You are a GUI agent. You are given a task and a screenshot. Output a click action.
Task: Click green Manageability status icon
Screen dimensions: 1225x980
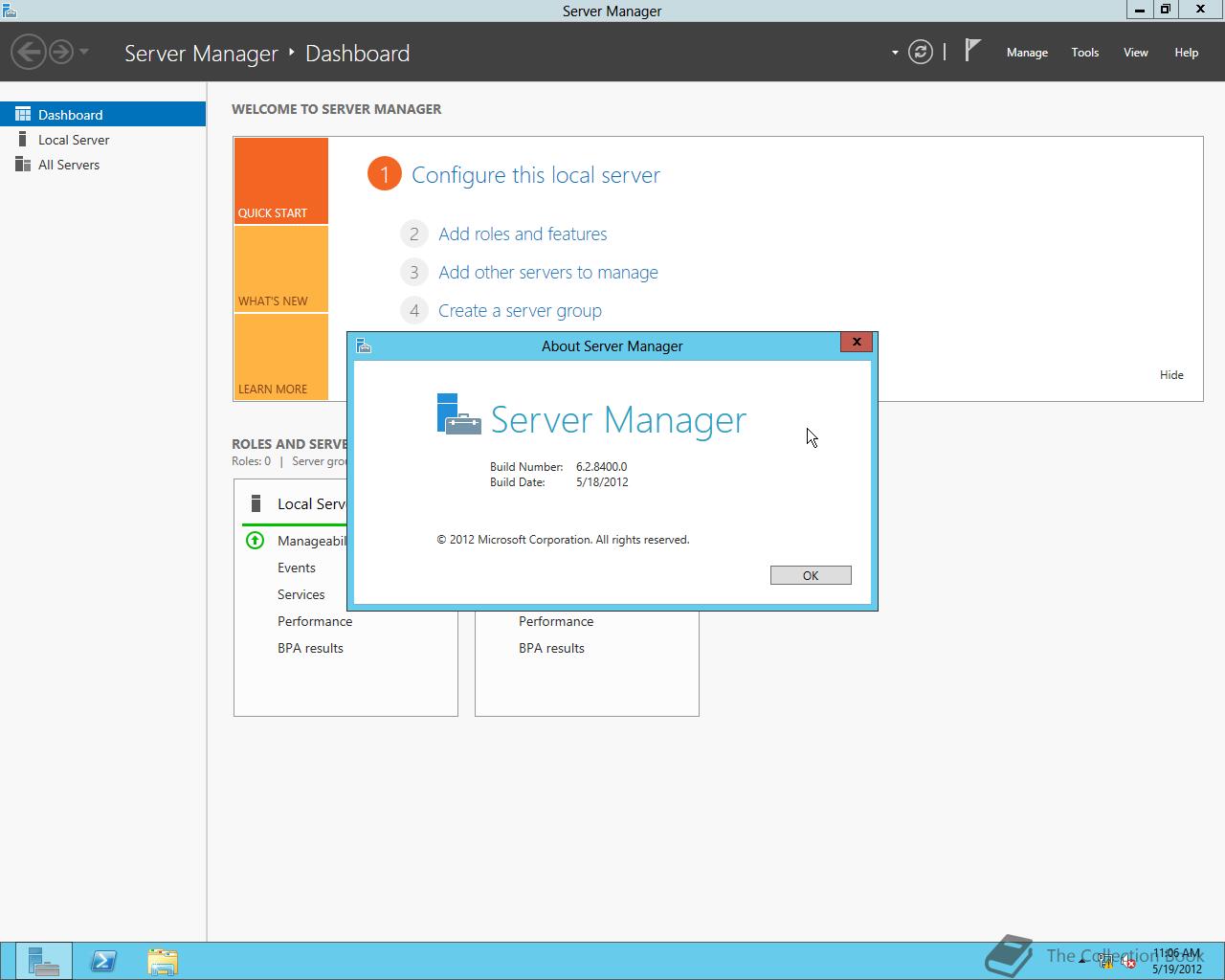(255, 541)
